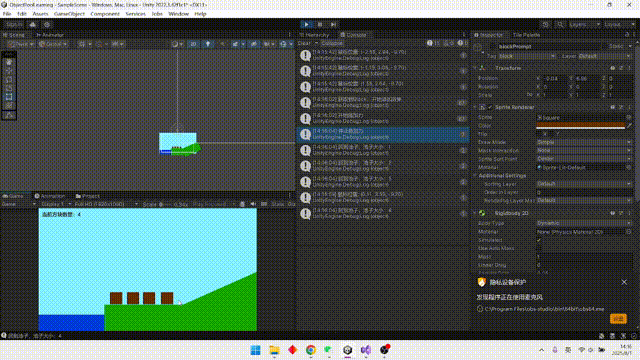Switch to the Animator tab
The width and height of the screenshot is (640, 360).
click(50, 35)
